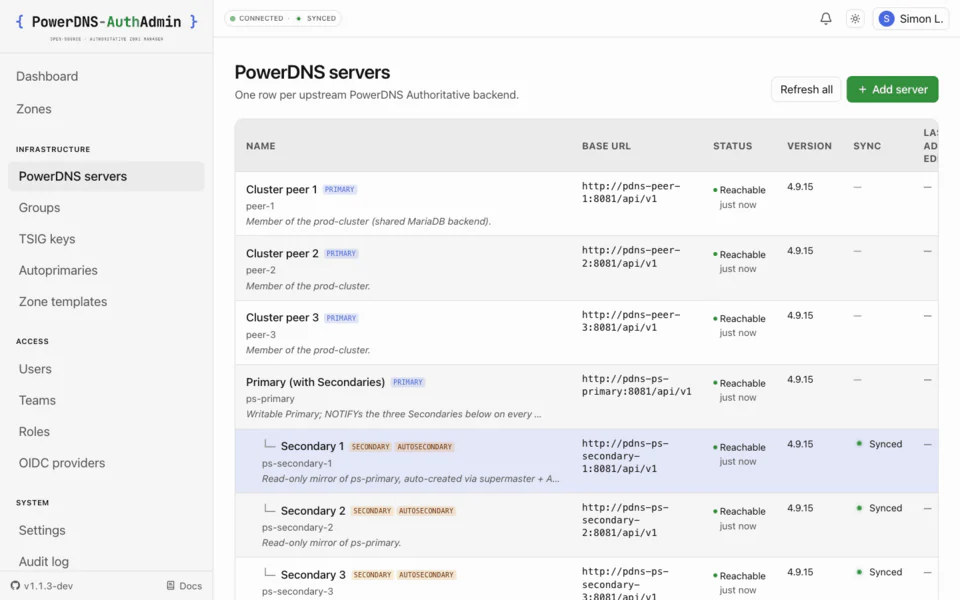
Task: Click AUTOSECONDARY badge on Secondary 2
Action: point(426,511)
